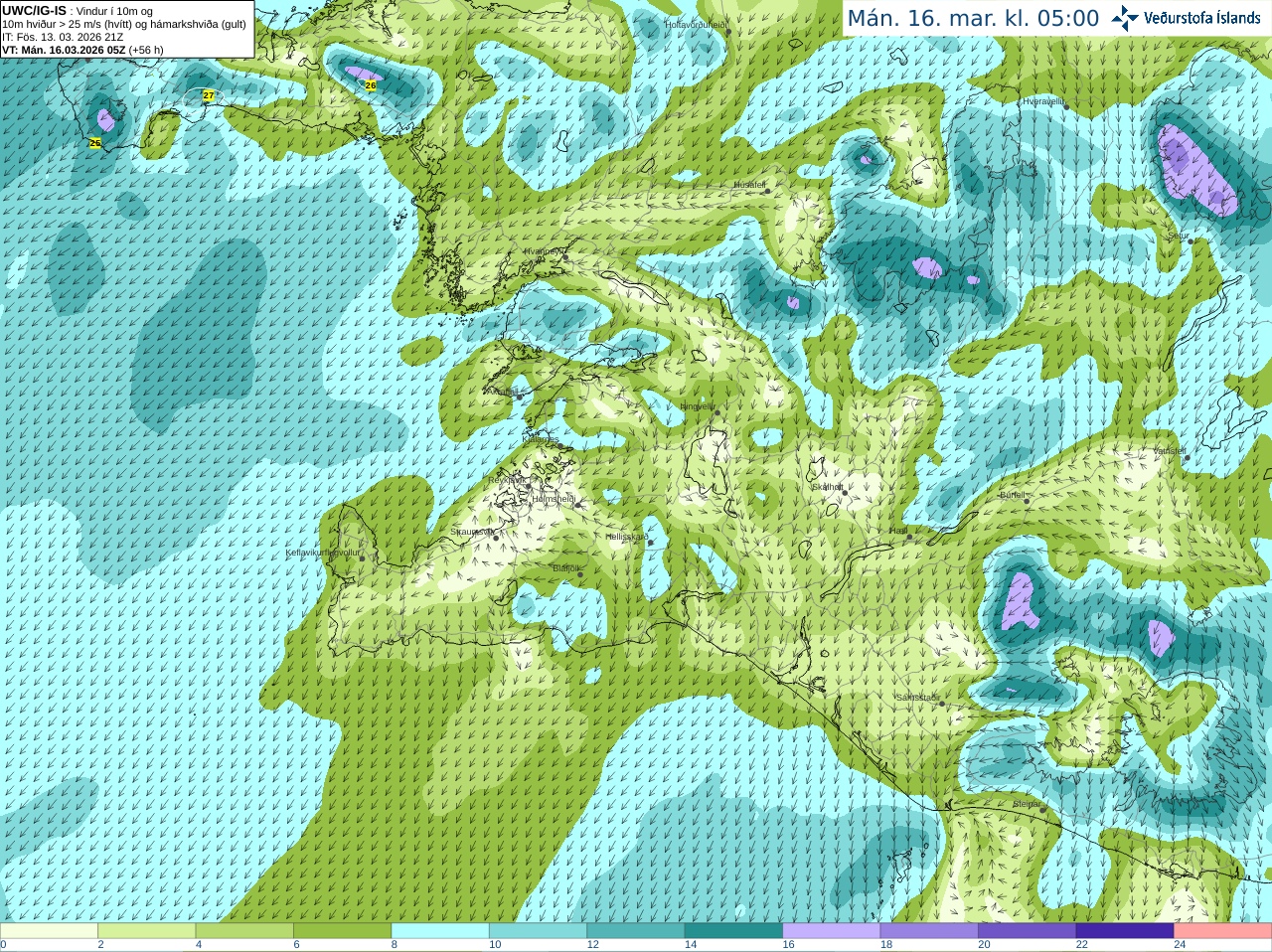Click legend tick value 8
Image resolution: width=1272 pixels, height=952 pixels.
[x=394, y=945]
